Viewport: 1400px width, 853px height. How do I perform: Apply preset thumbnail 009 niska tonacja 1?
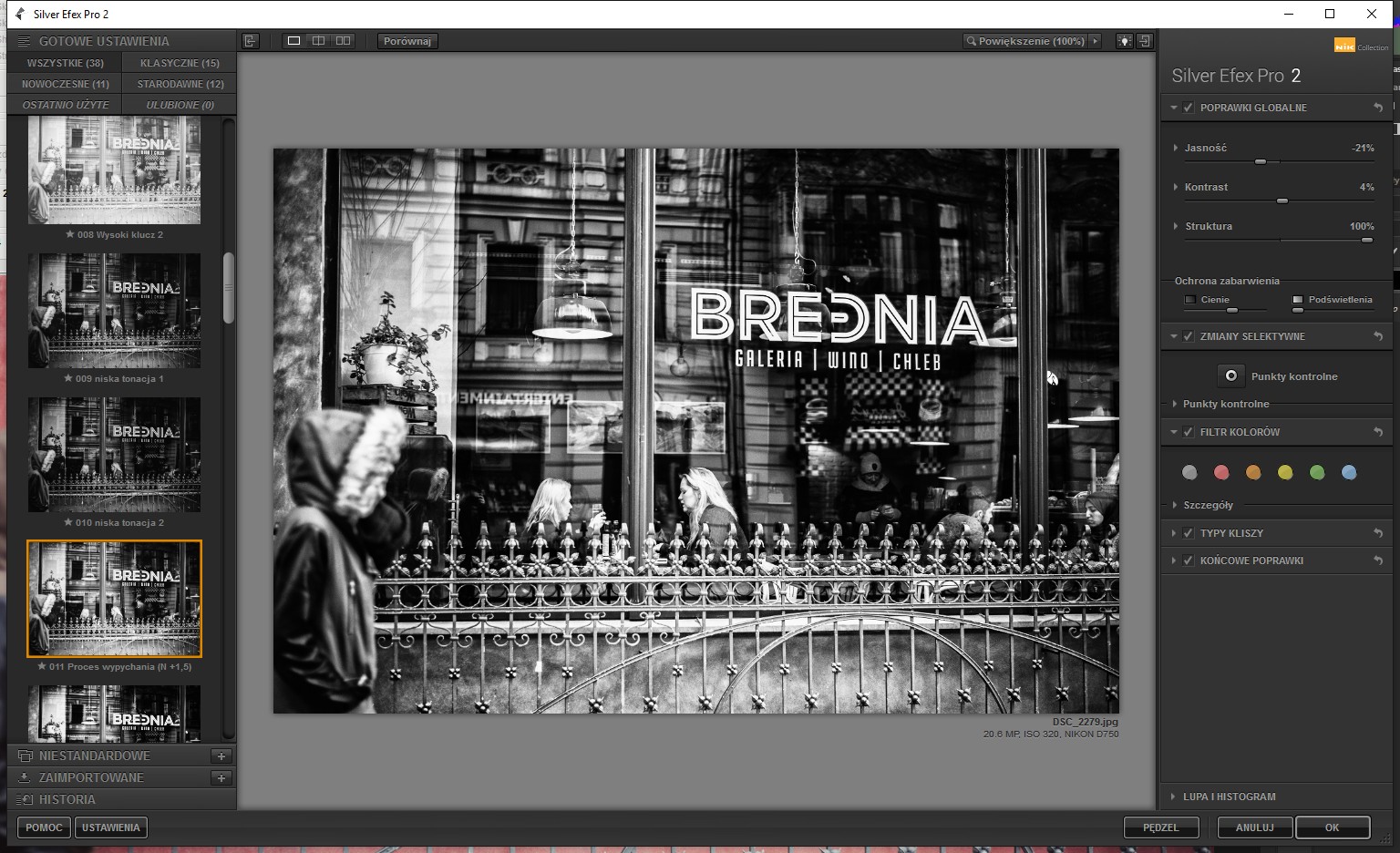pos(114,311)
